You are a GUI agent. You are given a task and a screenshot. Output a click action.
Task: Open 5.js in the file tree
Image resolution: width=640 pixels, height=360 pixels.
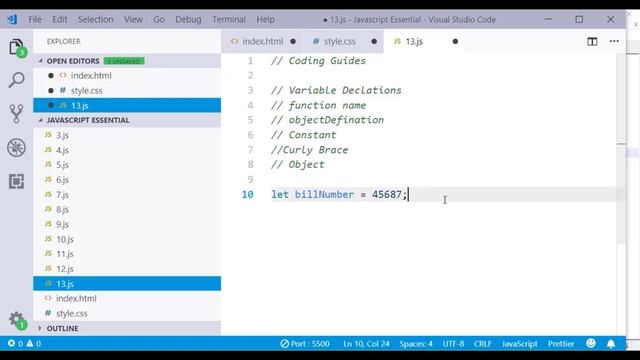(x=127, y=165)
